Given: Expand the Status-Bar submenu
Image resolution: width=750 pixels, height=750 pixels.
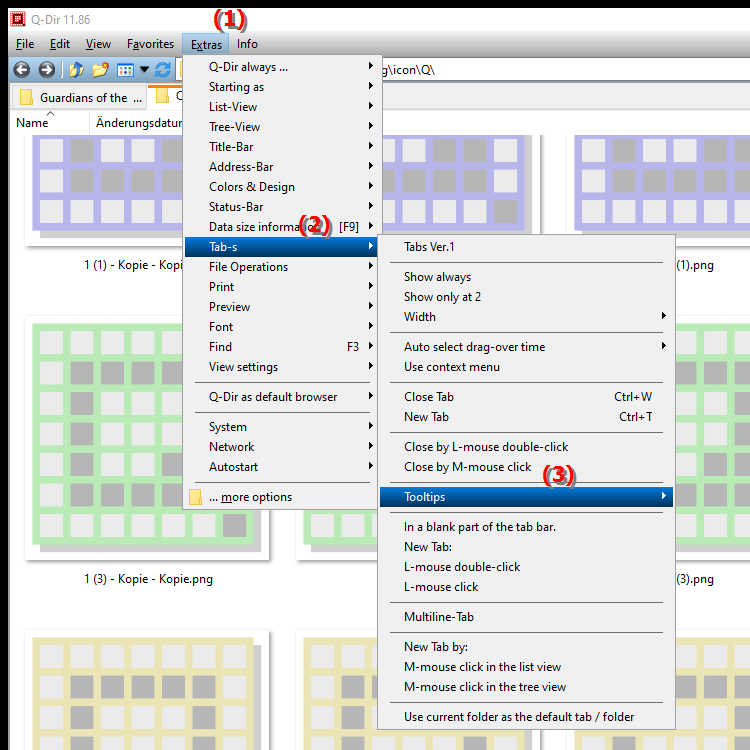Looking at the screenshot, I should (283, 207).
